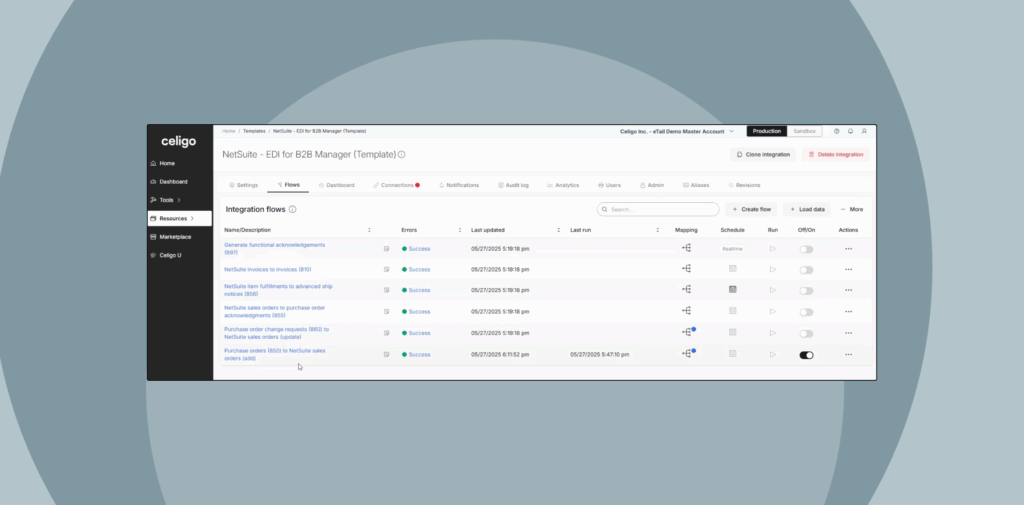Click the notifications bell icon in header
This screenshot has height=505, width=1024.
850,131
